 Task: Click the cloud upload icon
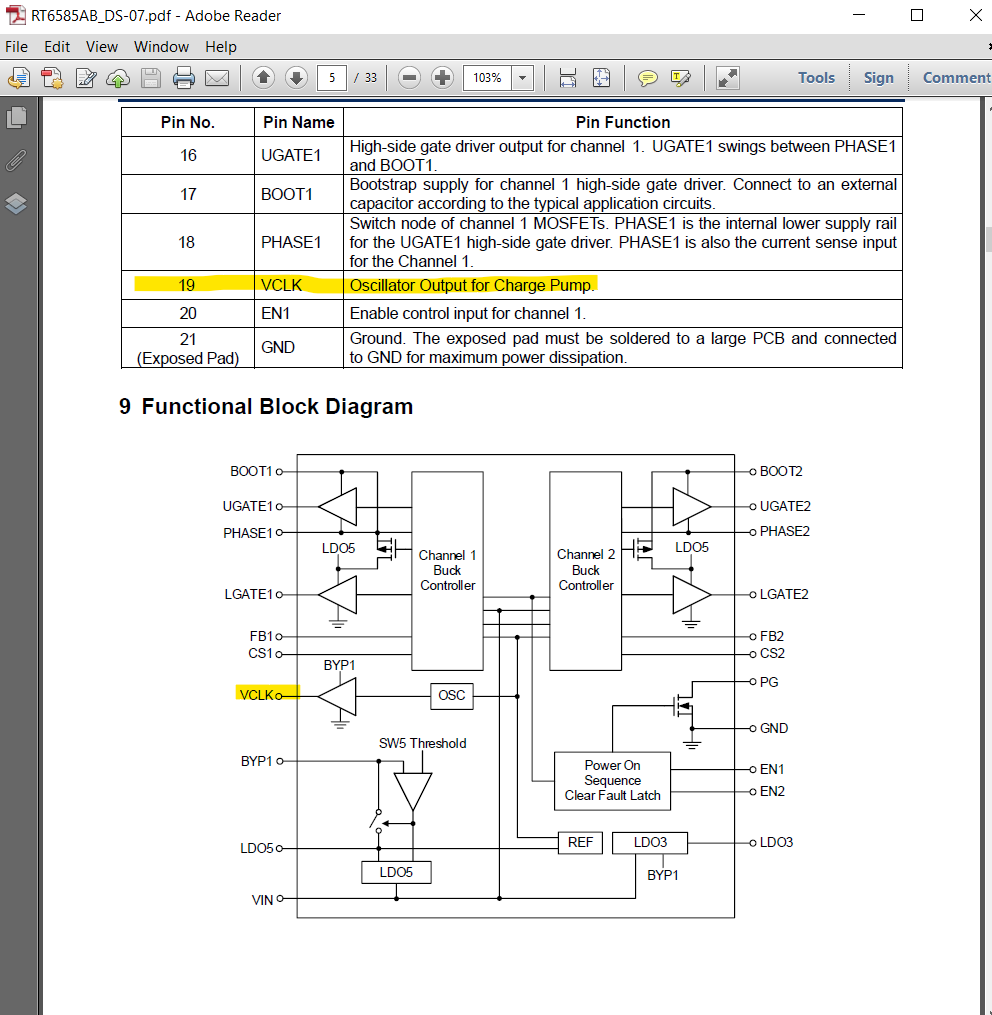pyautogui.click(x=118, y=78)
